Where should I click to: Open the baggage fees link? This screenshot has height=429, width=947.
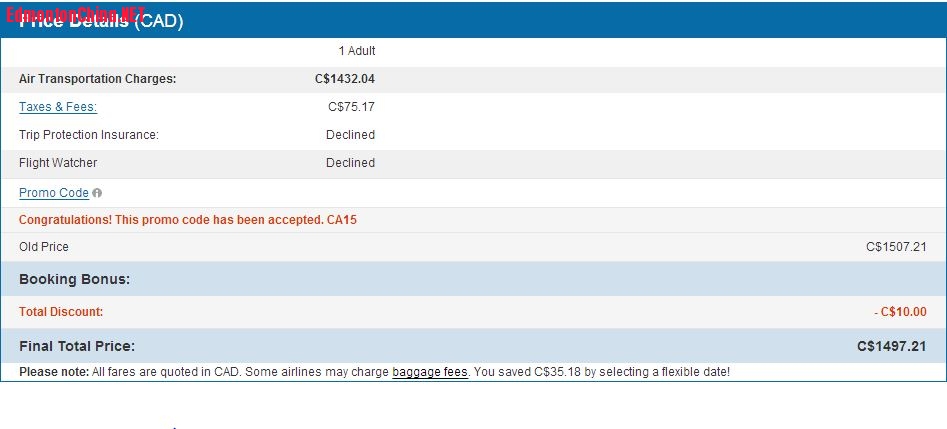click(430, 372)
